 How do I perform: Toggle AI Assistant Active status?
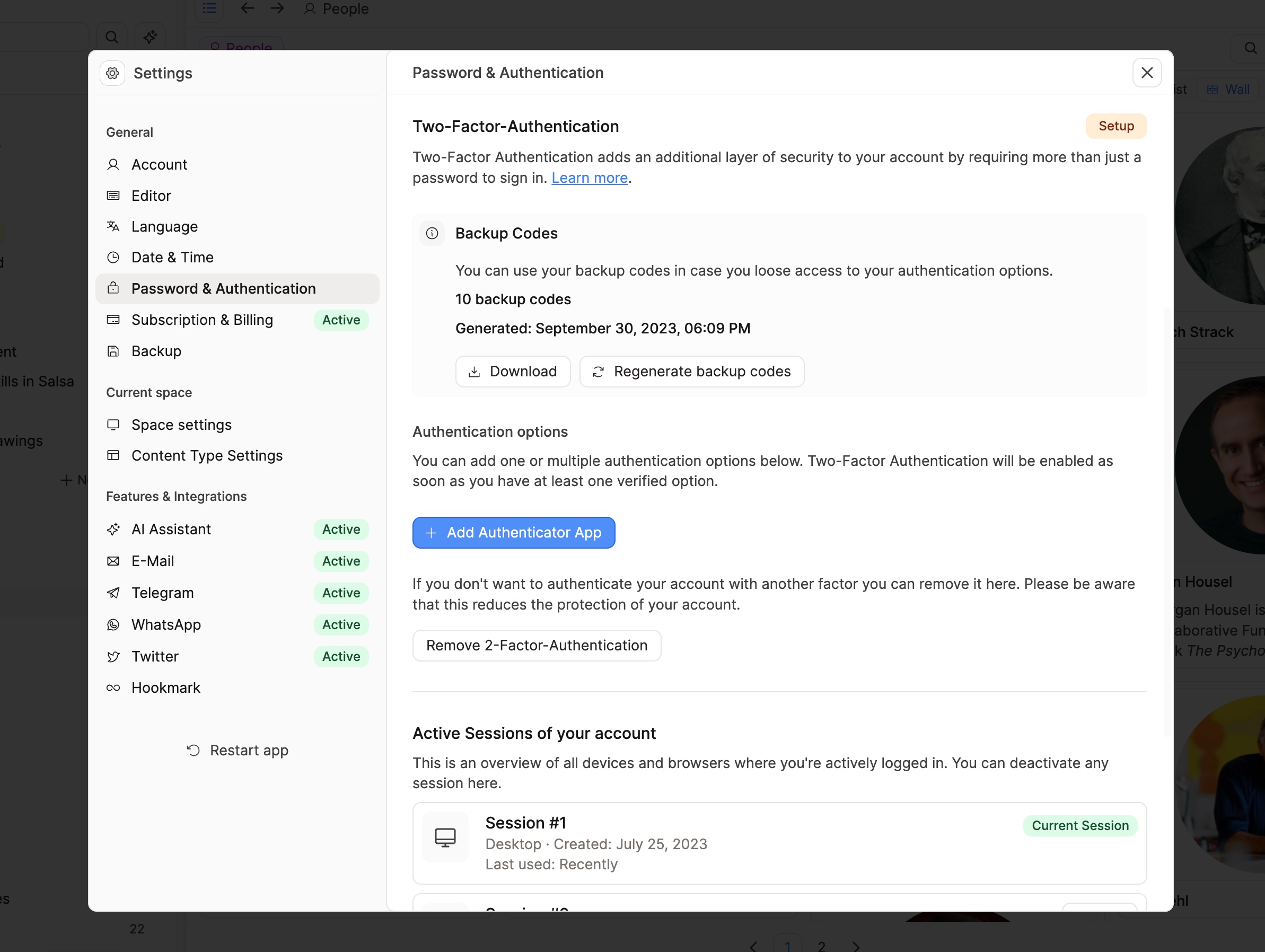point(341,529)
